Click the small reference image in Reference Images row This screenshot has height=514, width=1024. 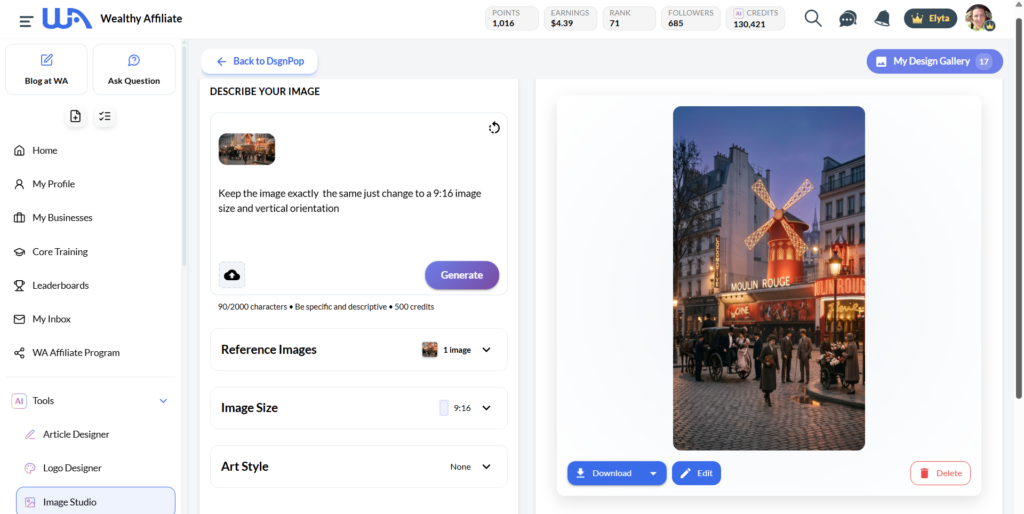click(430, 349)
